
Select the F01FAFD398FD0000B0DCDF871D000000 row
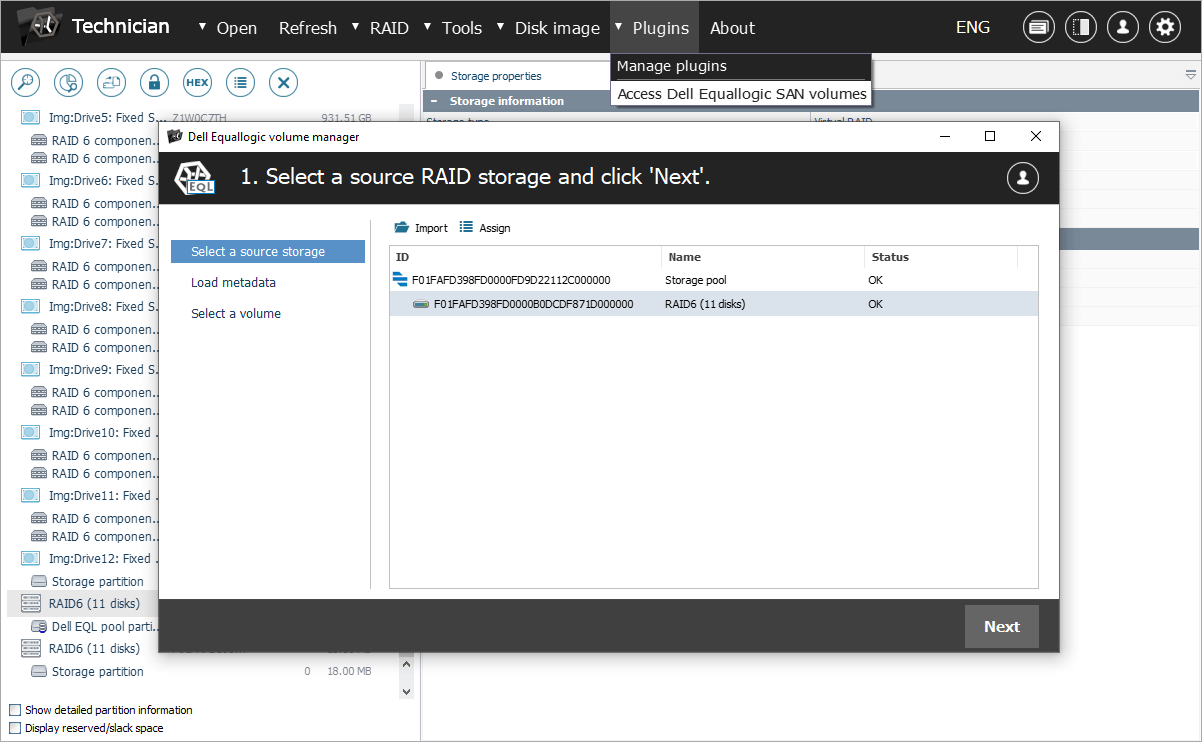(x=714, y=304)
